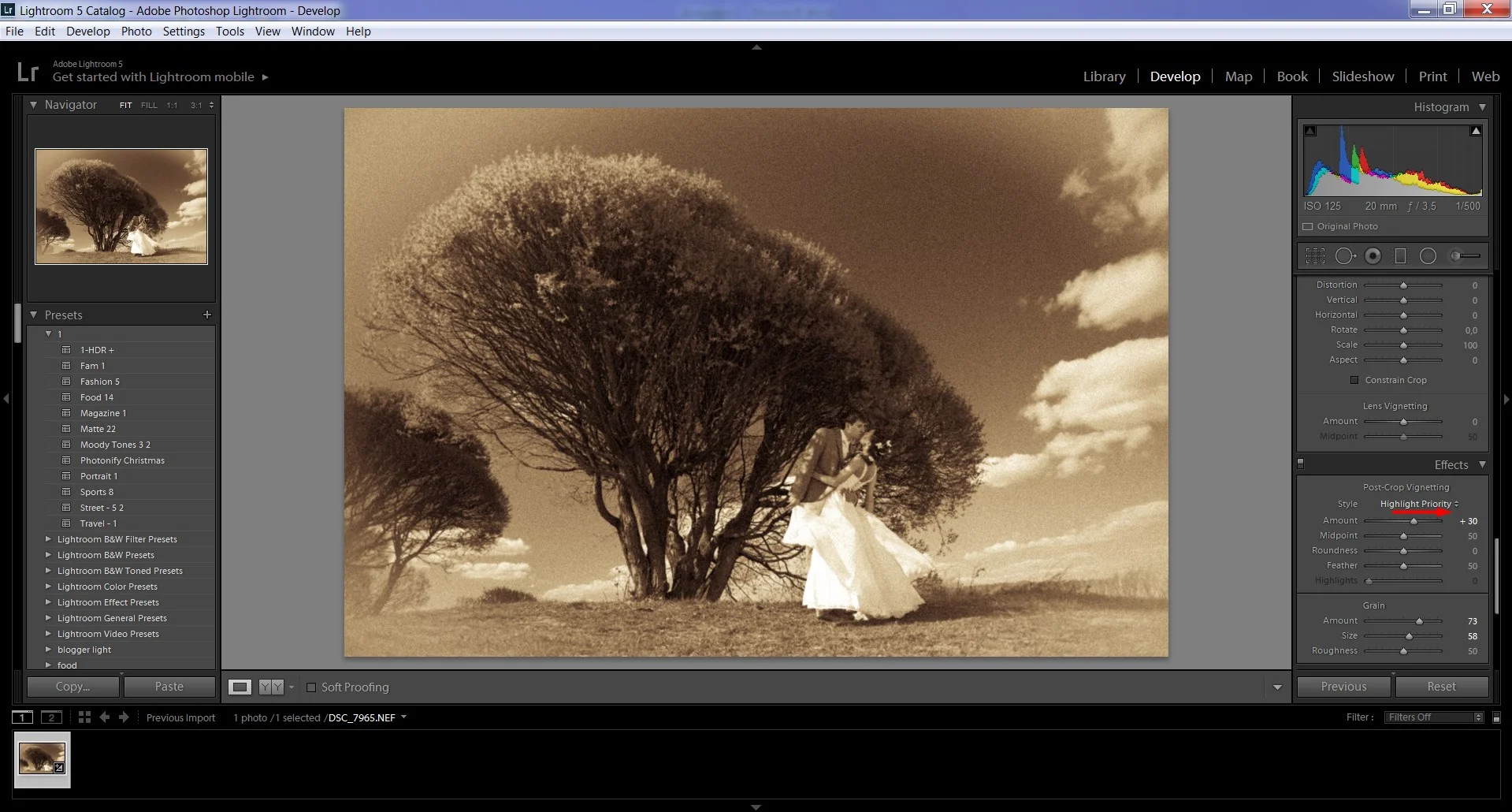Tick the Original Photo checkbox
Viewport: 1512px width, 812px height.
[x=1308, y=226]
